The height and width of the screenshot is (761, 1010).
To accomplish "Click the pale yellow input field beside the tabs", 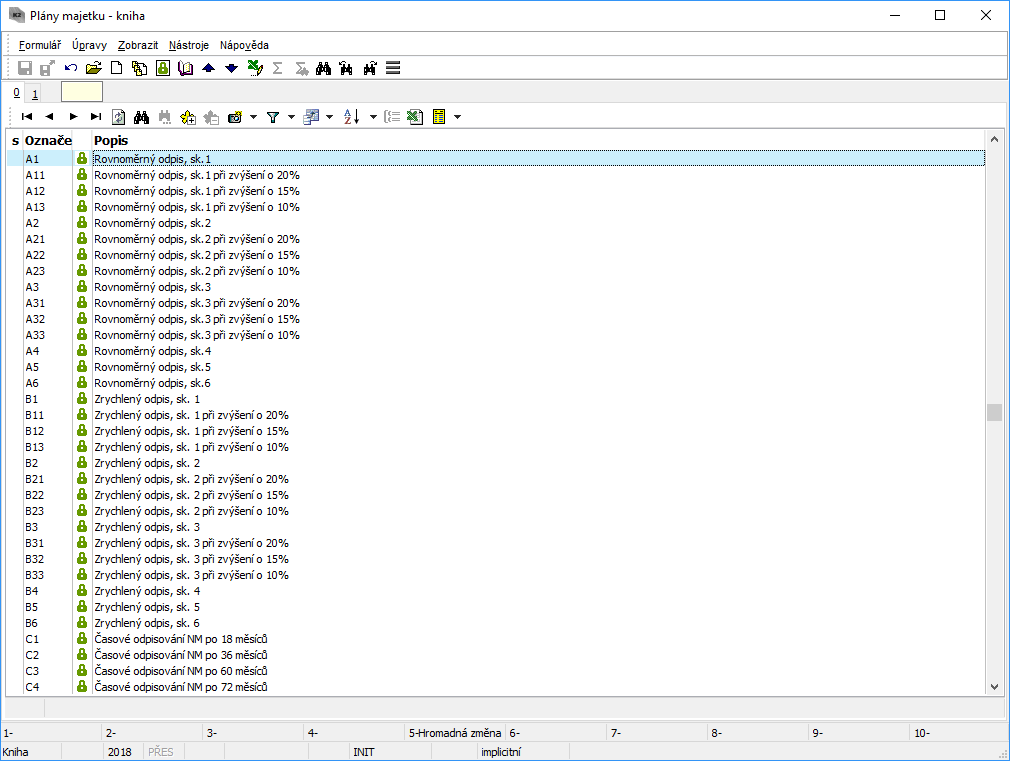I will 82,92.
